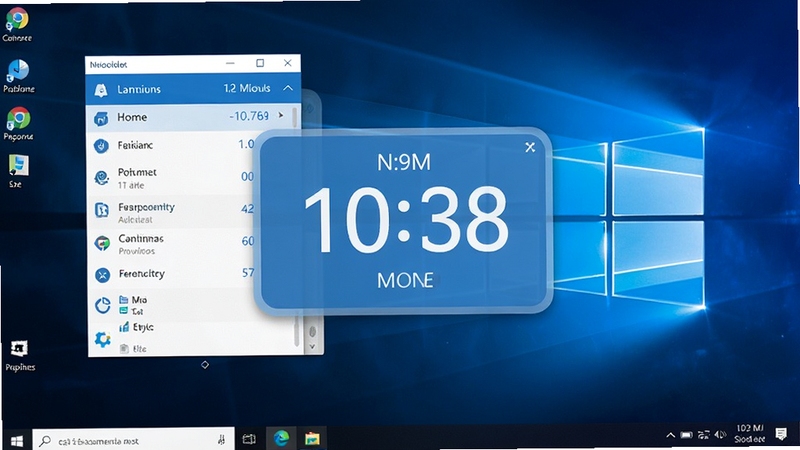Close the 10:38 clock overlay
Viewport: 800px width, 450px height.
tap(530, 147)
